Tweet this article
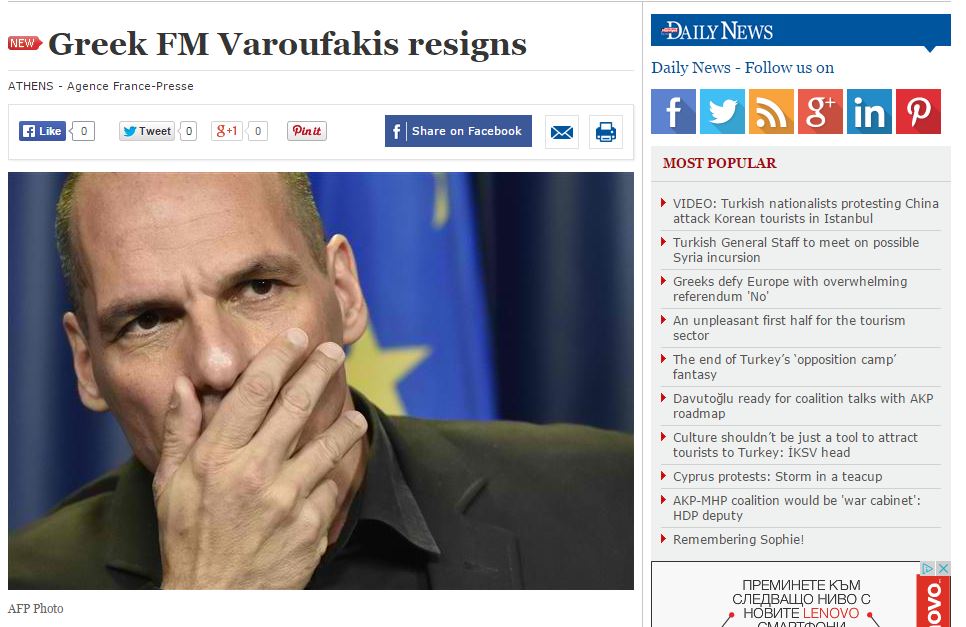 [147, 131]
